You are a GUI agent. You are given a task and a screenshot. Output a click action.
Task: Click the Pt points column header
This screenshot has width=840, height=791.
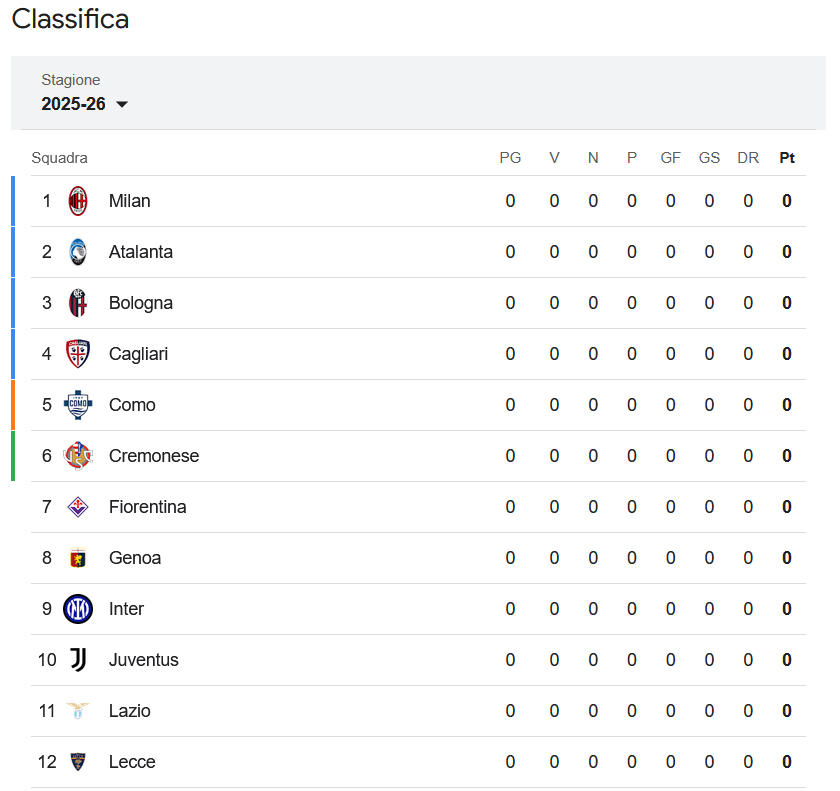[x=786, y=158]
